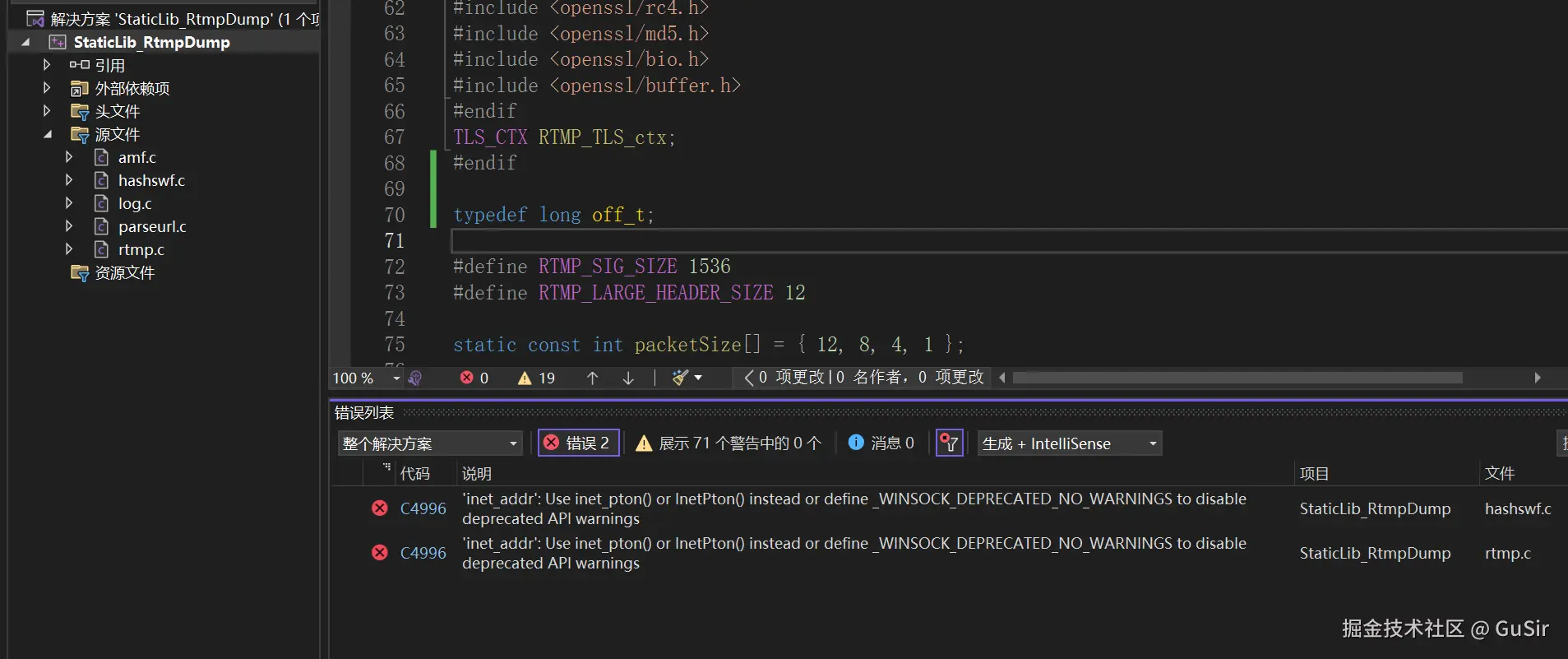1568x659 pixels.
Task: Click the editor warning count icon showing 19
Action: (x=525, y=378)
